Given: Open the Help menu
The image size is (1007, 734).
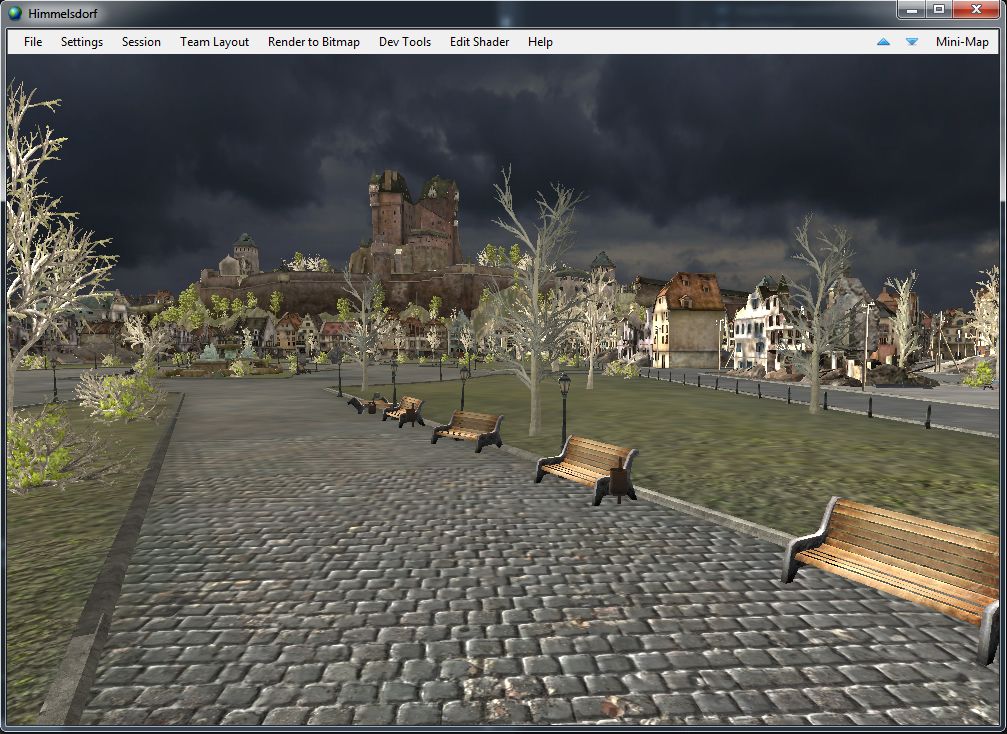Looking at the screenshot, I should (x=540, y=42).
